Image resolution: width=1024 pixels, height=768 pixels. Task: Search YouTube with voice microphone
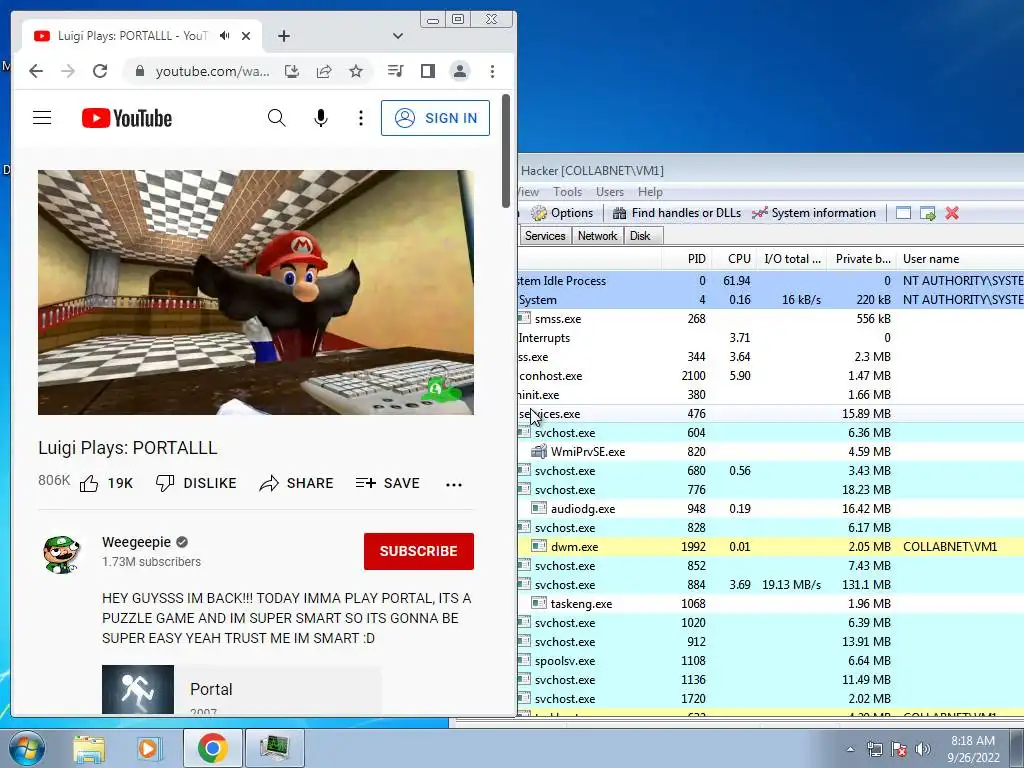pos(321,118)
